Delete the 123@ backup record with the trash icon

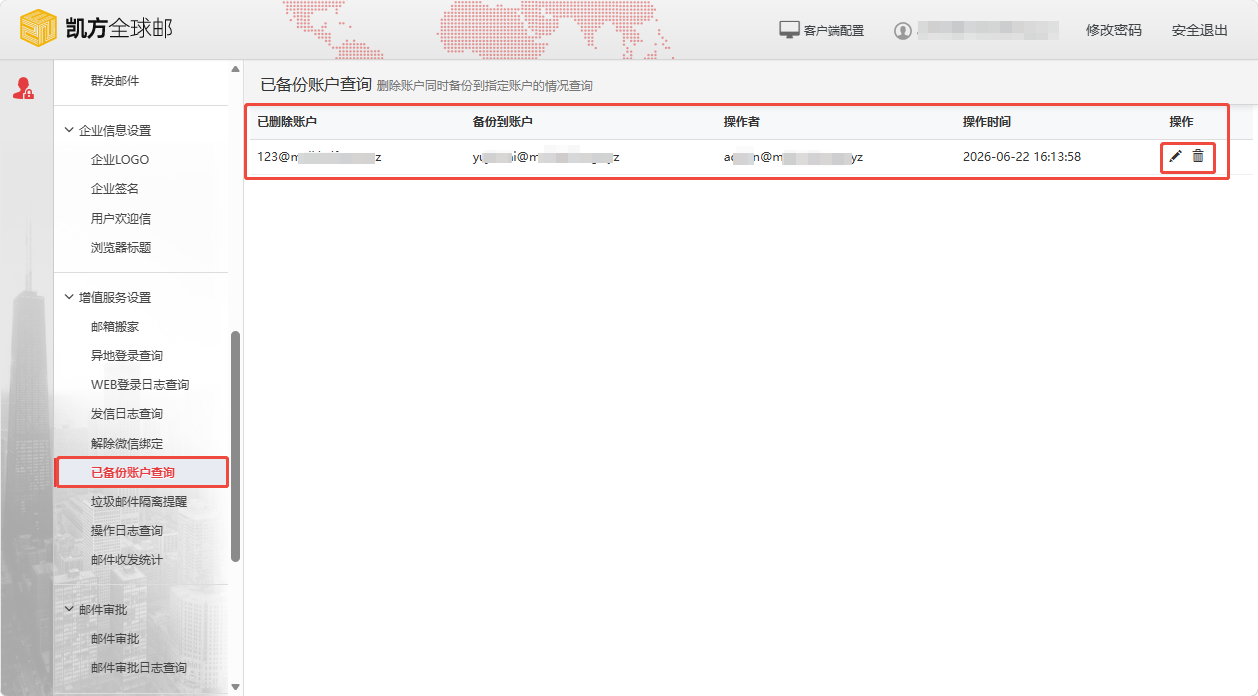coord(1198,156)
